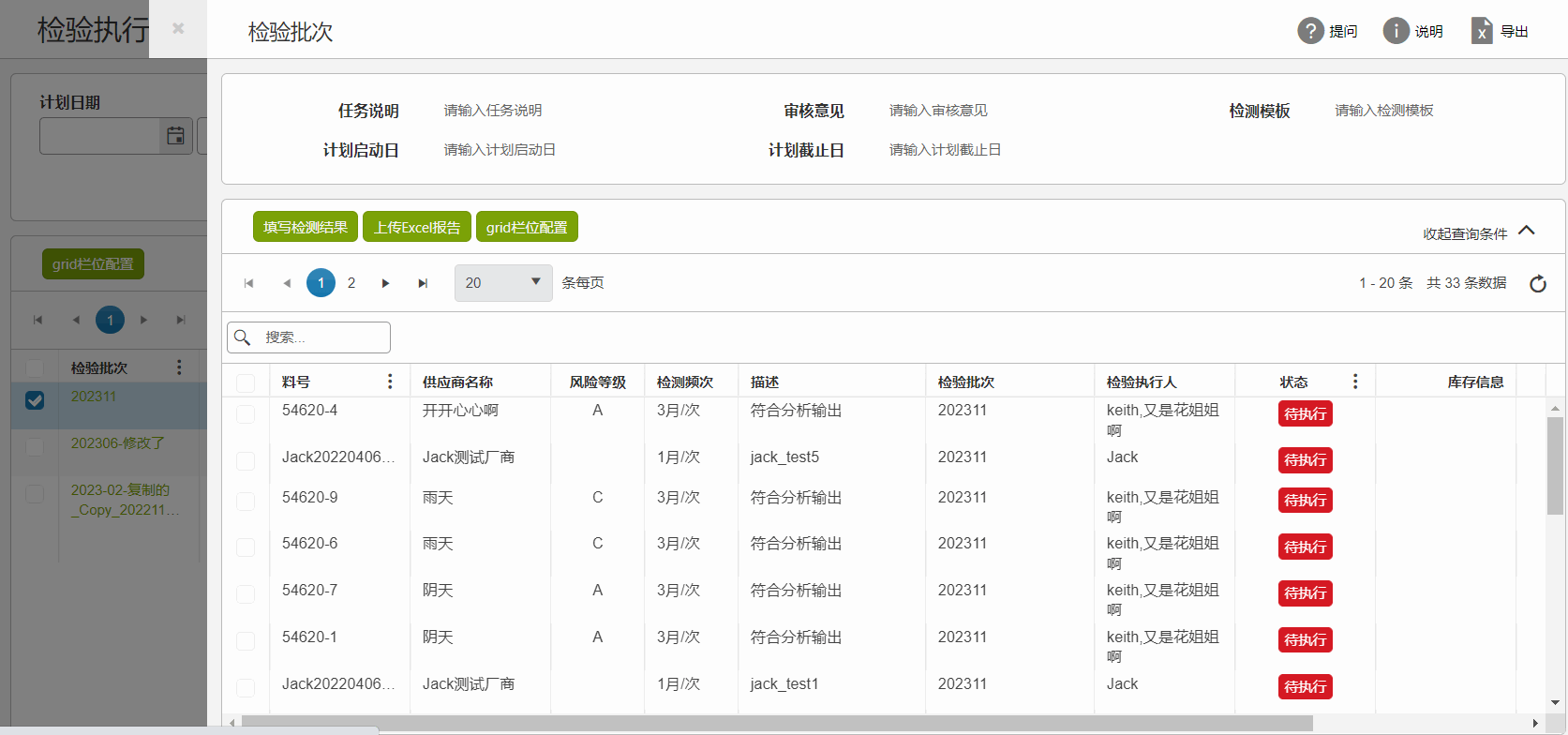The image size is (1568, 735).
Task: Sort by 检验执行人 column header
Action: pos(1142,382)
